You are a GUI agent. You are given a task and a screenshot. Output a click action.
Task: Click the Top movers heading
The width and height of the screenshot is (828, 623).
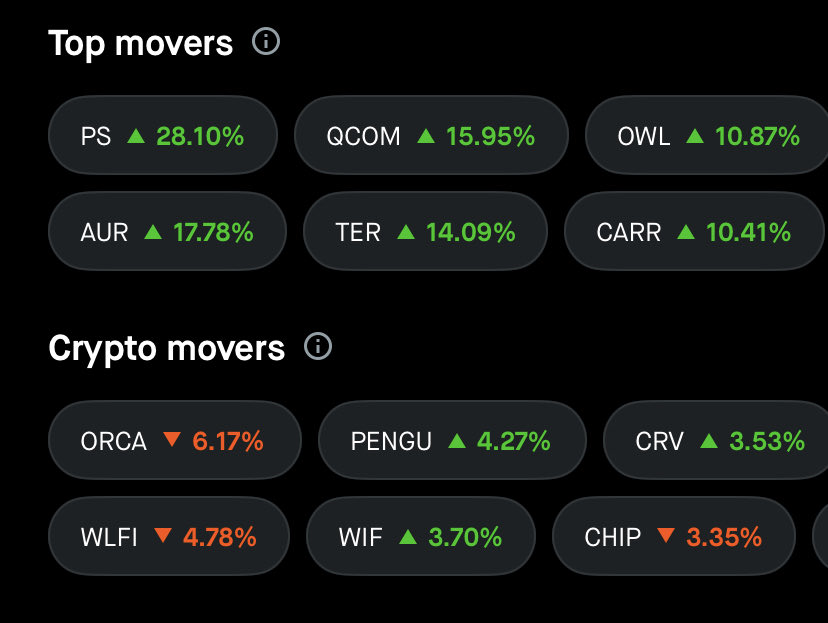click(x=140, y=43)
